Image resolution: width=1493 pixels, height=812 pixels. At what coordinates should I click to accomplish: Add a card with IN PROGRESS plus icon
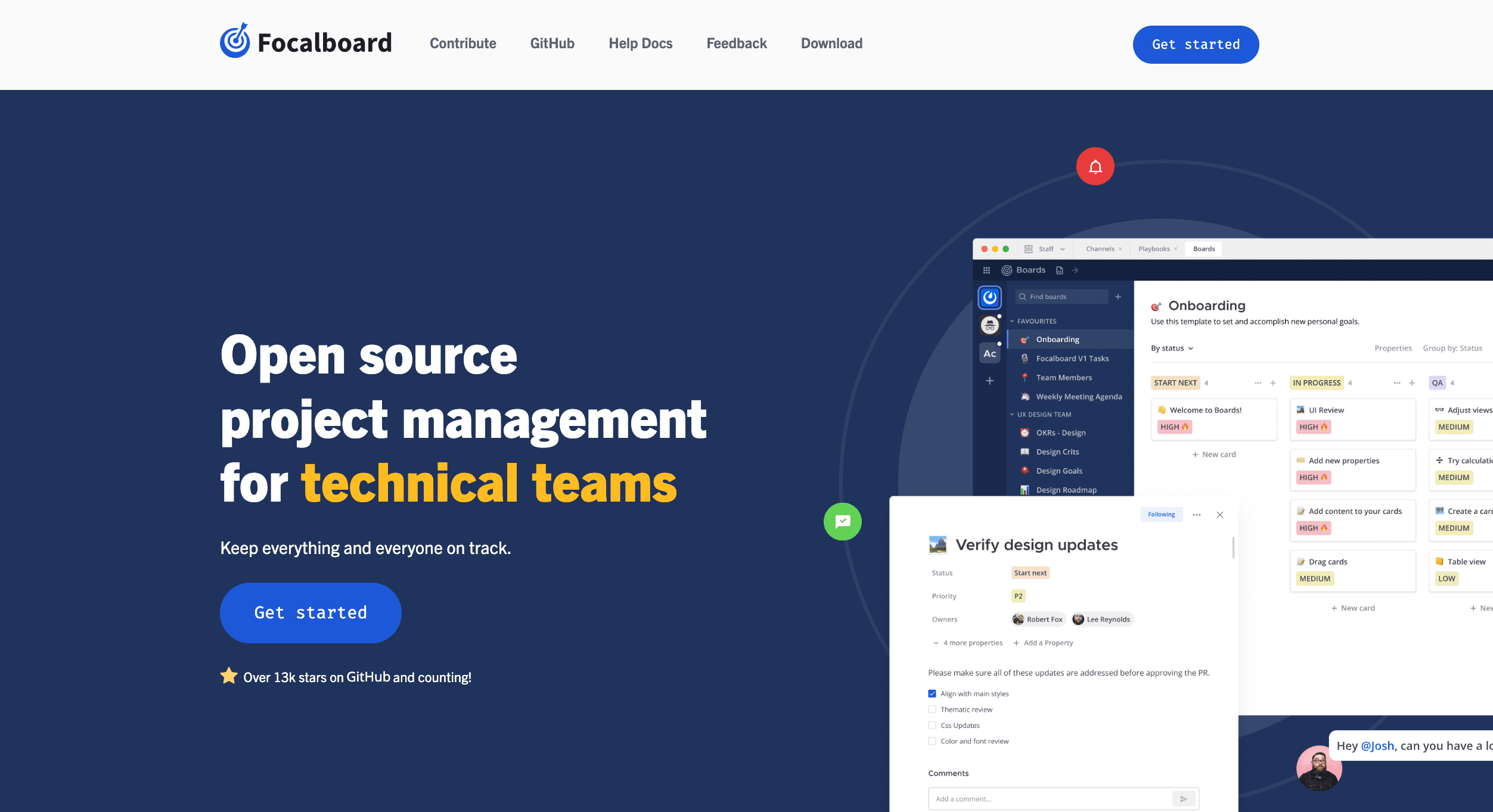[x=1411, y=383]
